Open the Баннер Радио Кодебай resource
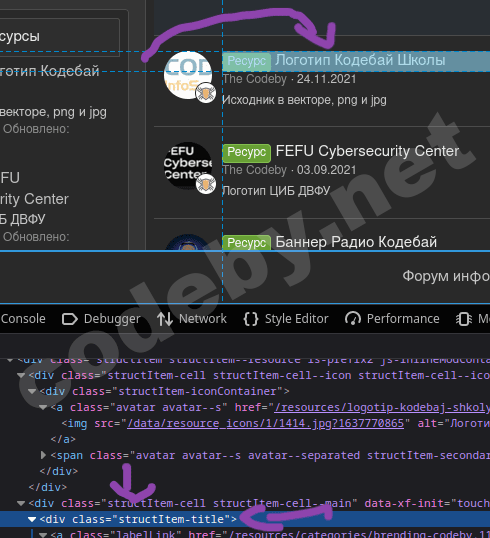Screen dimensions: 490x538 [x=356, y=242]
